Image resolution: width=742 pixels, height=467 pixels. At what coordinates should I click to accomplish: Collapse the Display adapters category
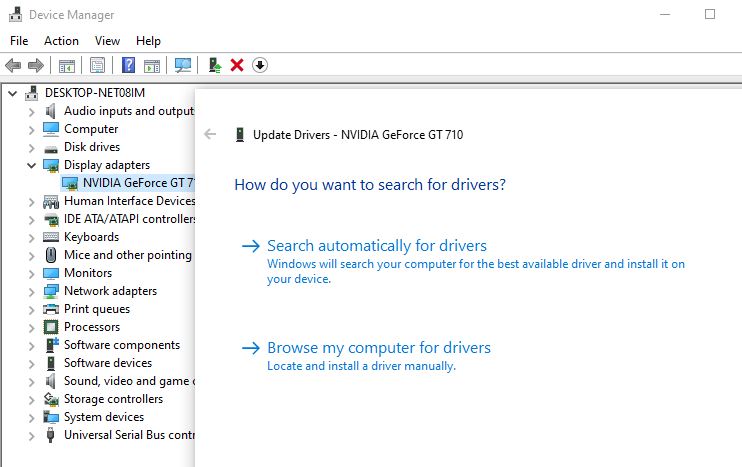pyautogui.click(x=31, y=165)
